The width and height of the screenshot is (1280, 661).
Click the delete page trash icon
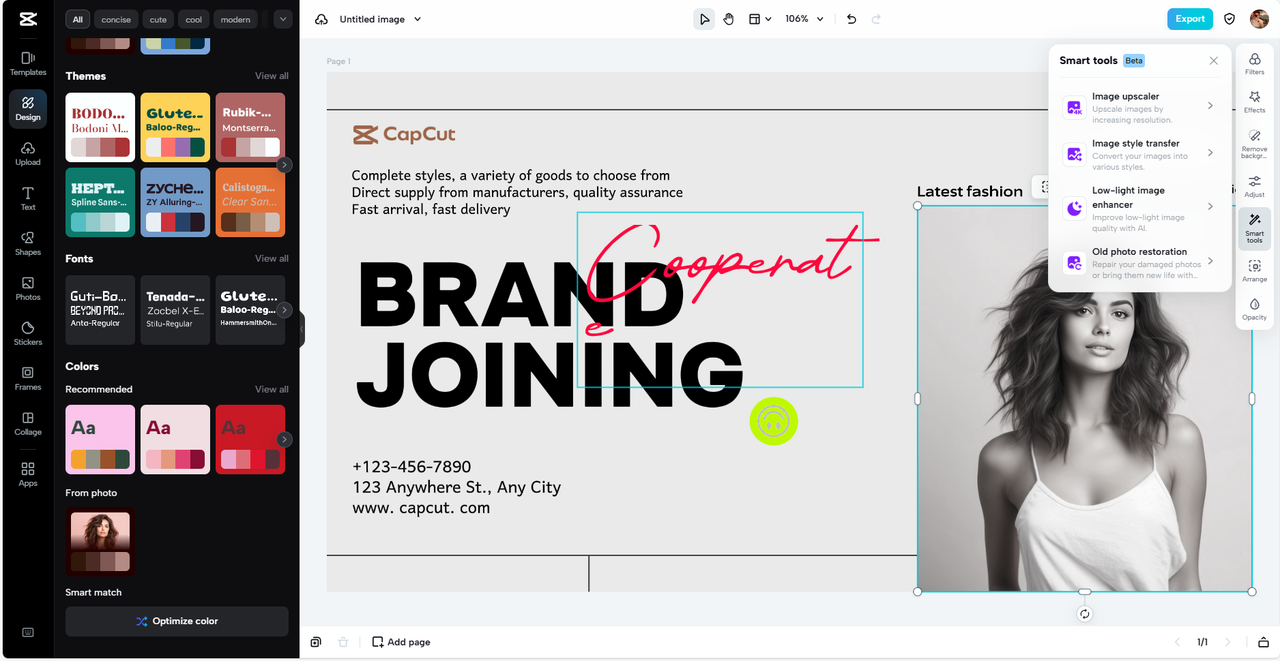pyautogui.click(x=343, y=642)
